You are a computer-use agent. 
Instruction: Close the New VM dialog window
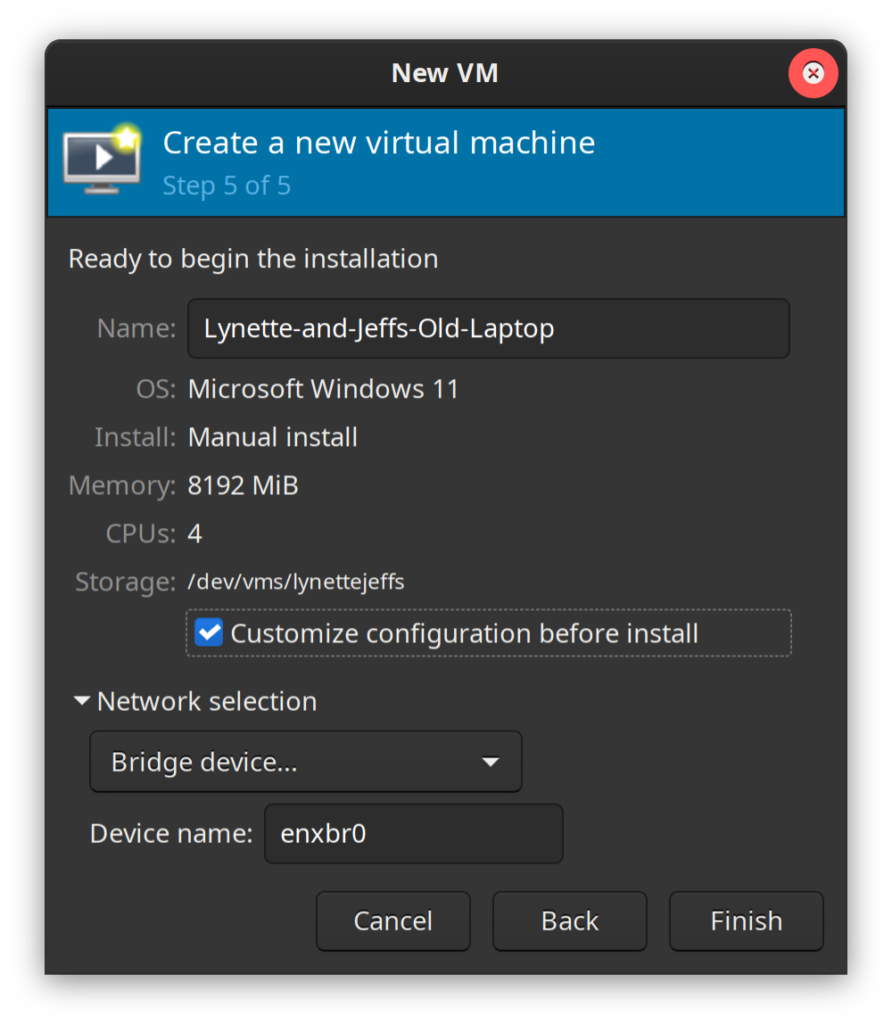[x=813, y=73]
